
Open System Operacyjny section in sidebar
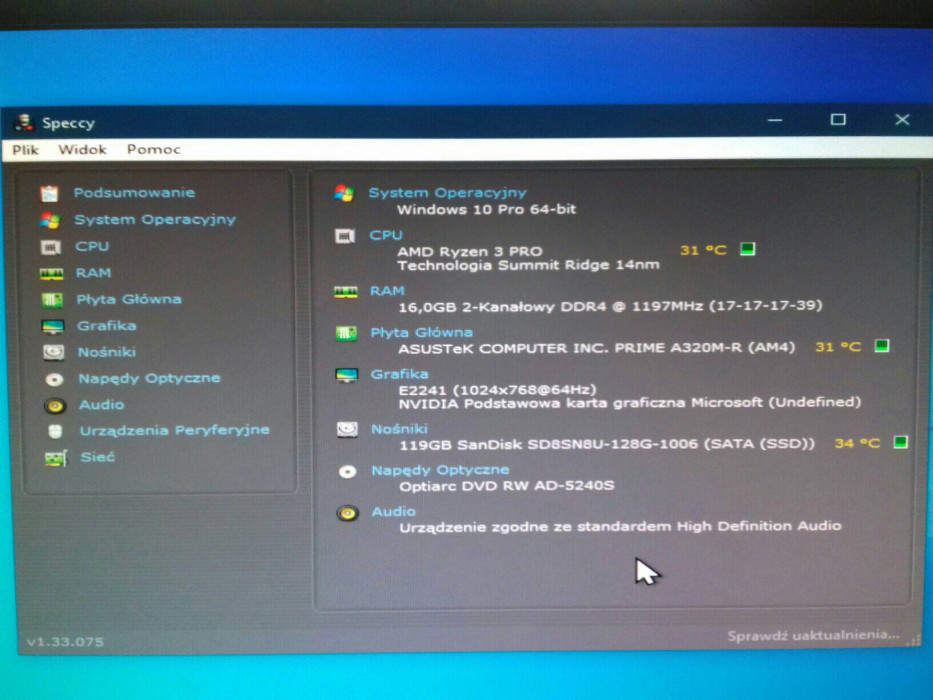point(155,220)
